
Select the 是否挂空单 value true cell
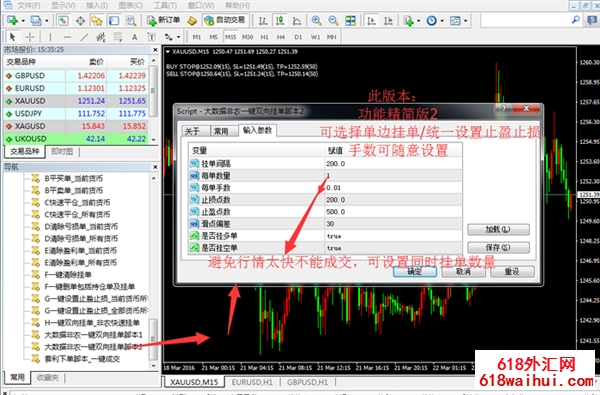pos(393,248)
